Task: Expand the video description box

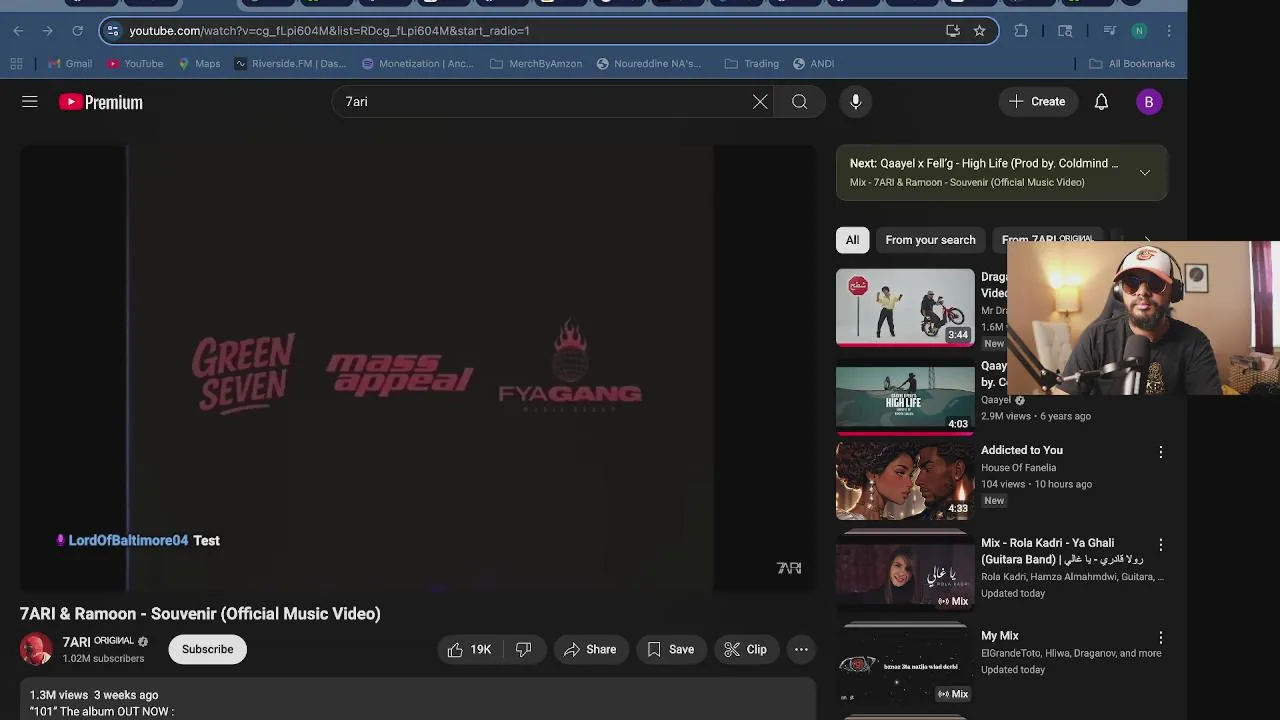Action: [x=418, y=700]
